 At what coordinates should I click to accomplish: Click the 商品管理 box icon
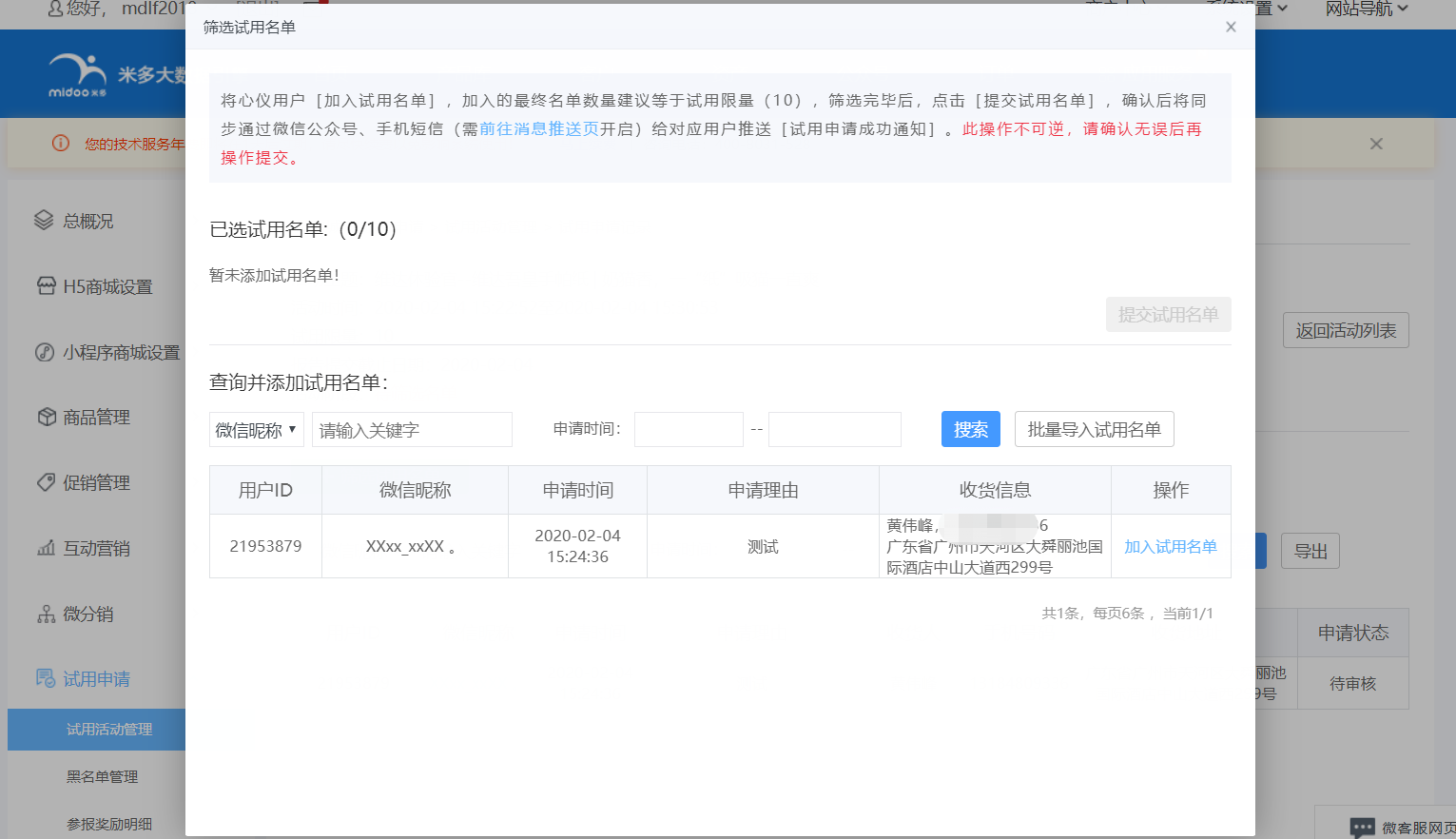click(x=47, y=417)
